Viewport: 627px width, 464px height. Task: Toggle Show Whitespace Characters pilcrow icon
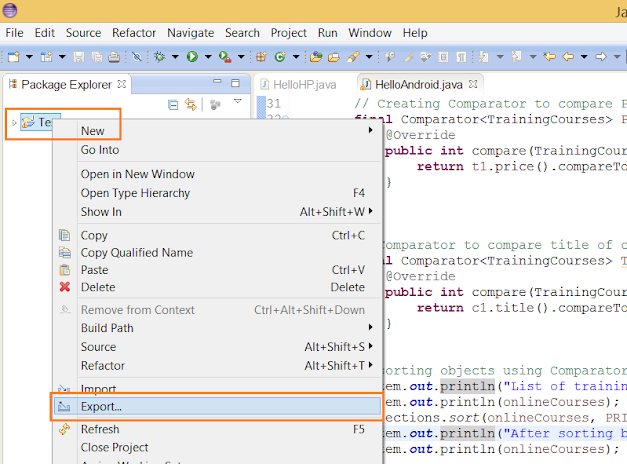461,57
